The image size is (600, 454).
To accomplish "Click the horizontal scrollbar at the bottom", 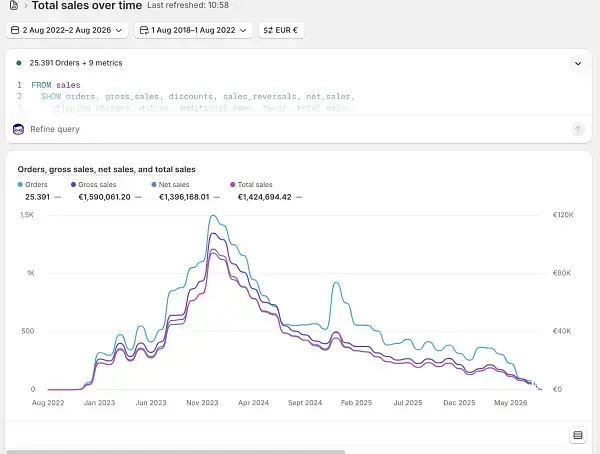I will pos(176,452).
